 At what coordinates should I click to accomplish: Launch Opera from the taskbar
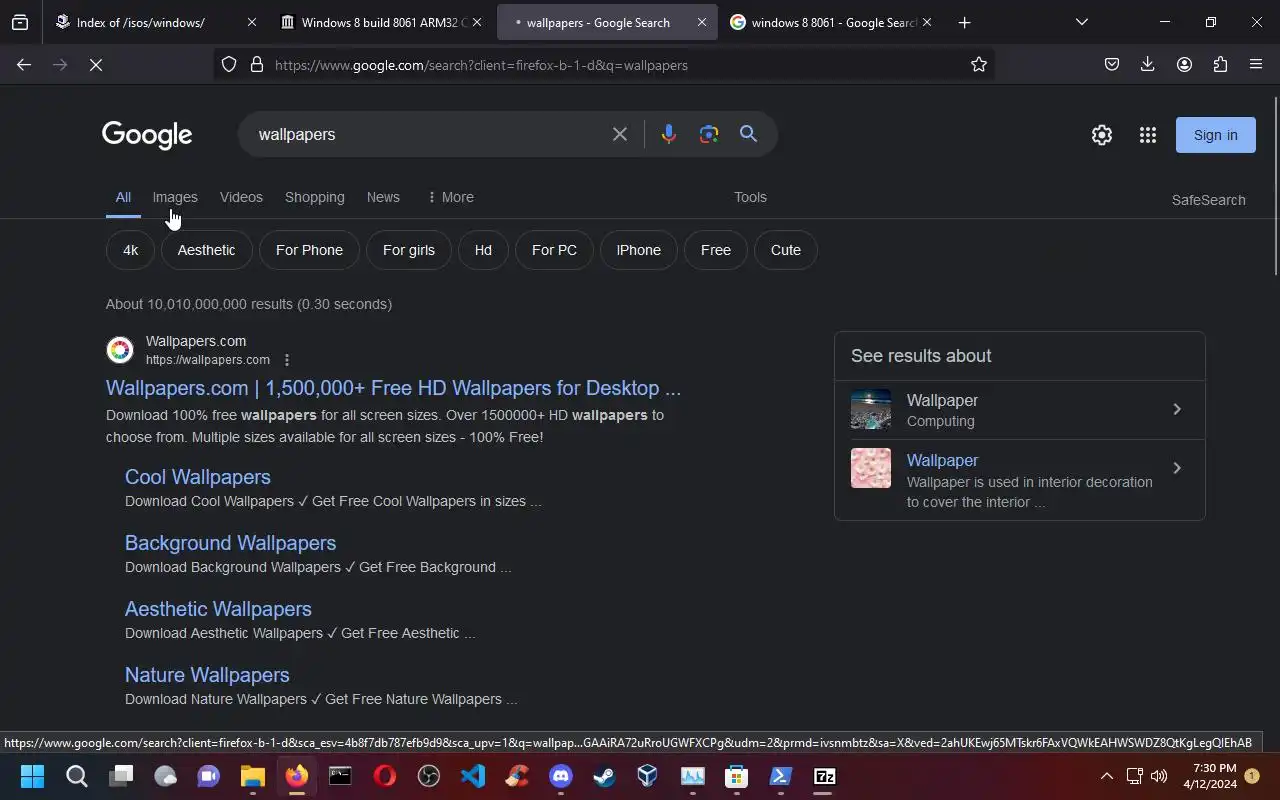385,776
